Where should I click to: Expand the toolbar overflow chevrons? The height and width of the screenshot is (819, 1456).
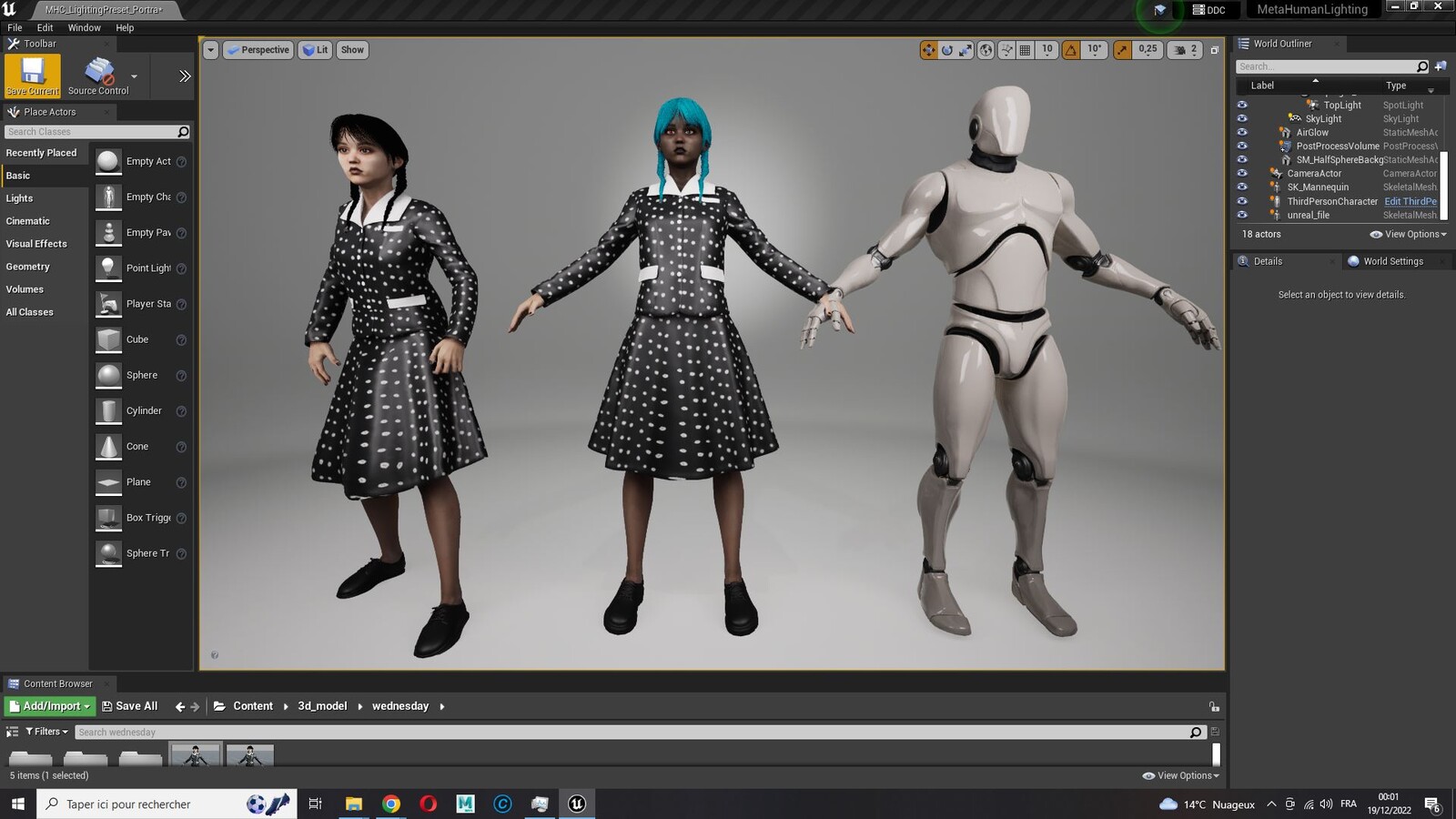(185, 76)
